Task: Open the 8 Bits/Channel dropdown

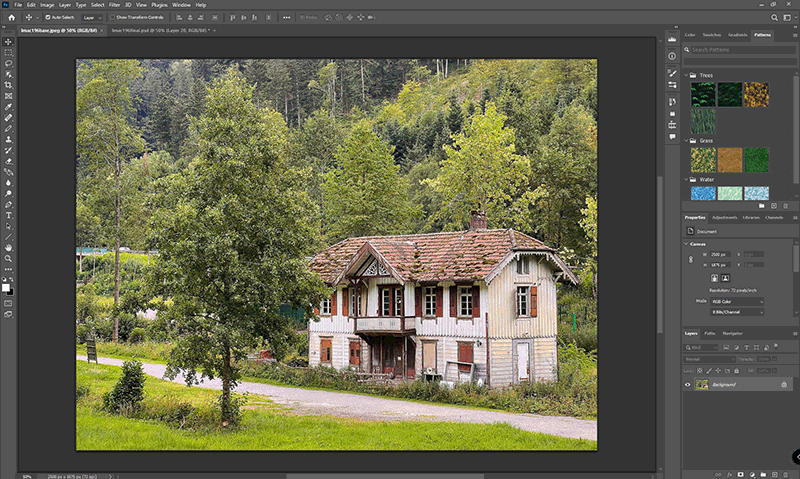Action: tap(737, 312)
